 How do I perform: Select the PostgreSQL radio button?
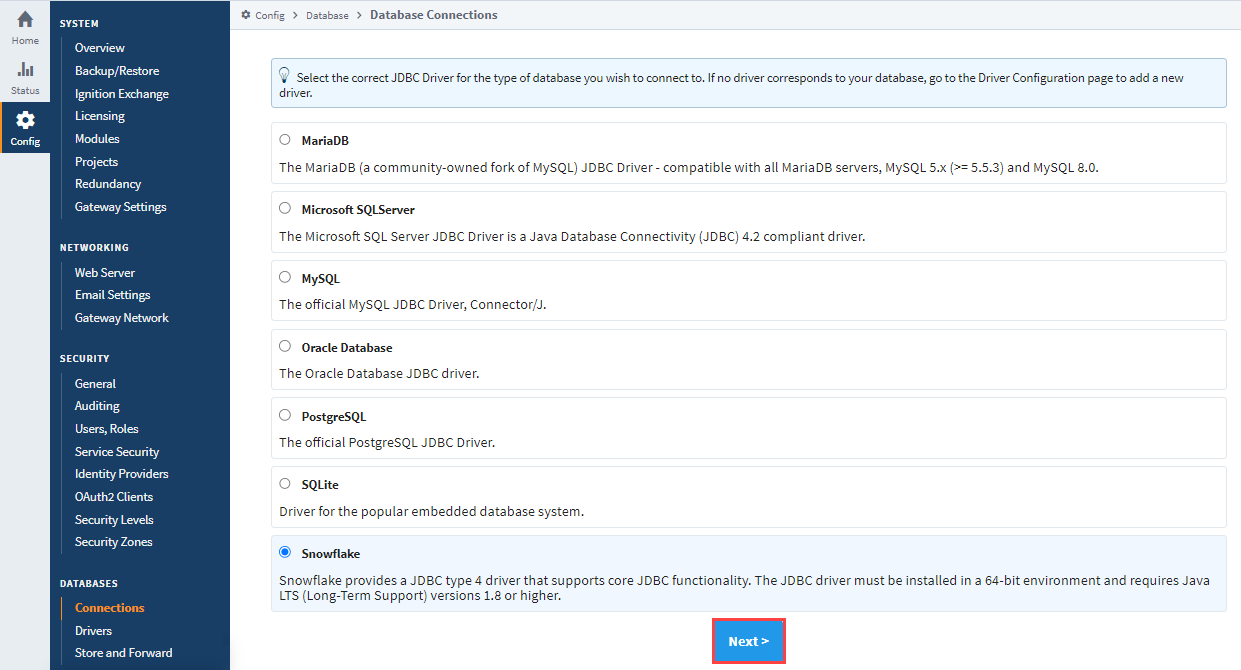pos(285,415)
